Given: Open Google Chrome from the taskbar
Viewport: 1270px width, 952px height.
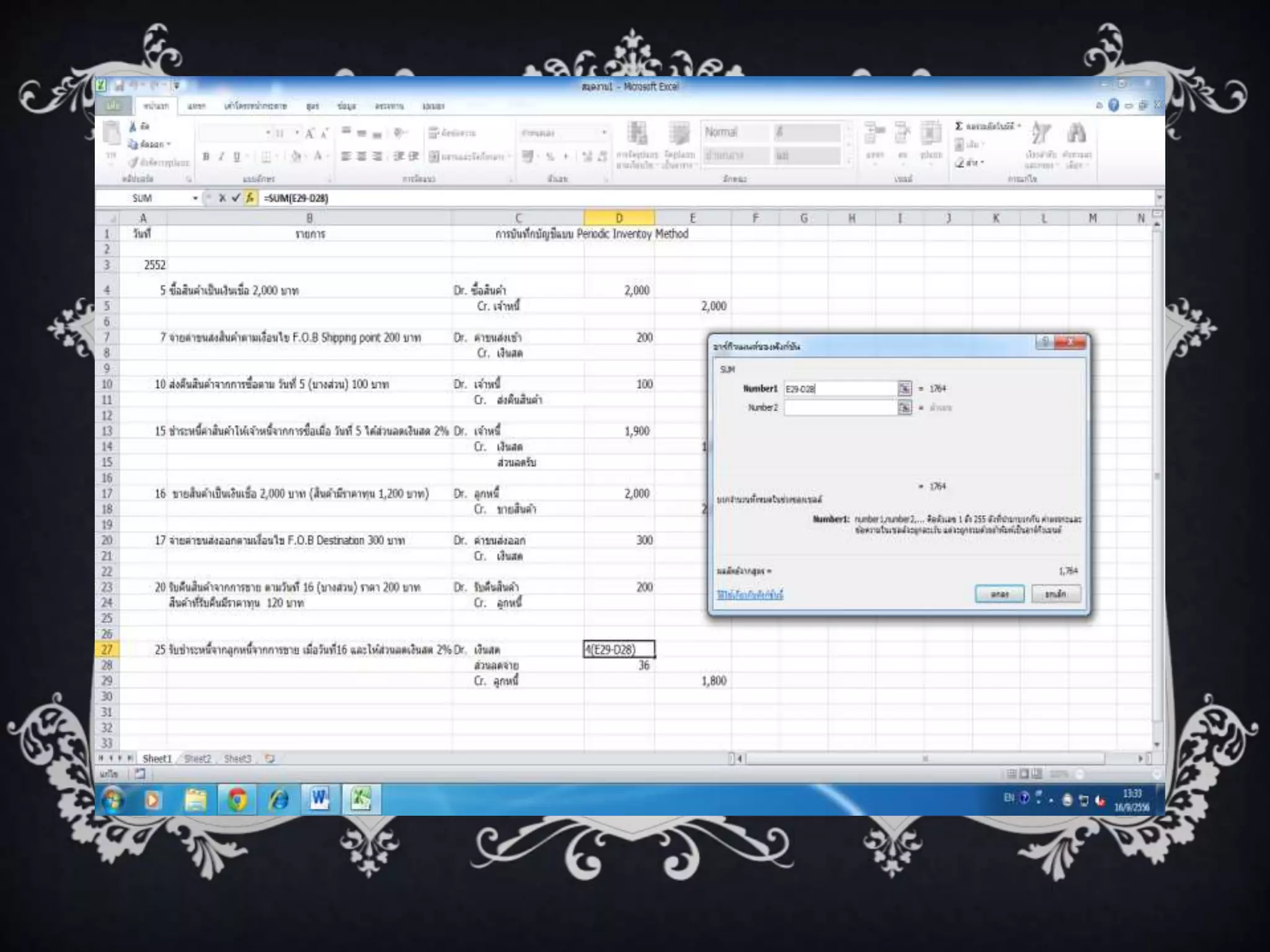Looking at the screenshot, I should click(x=237, y=799).
